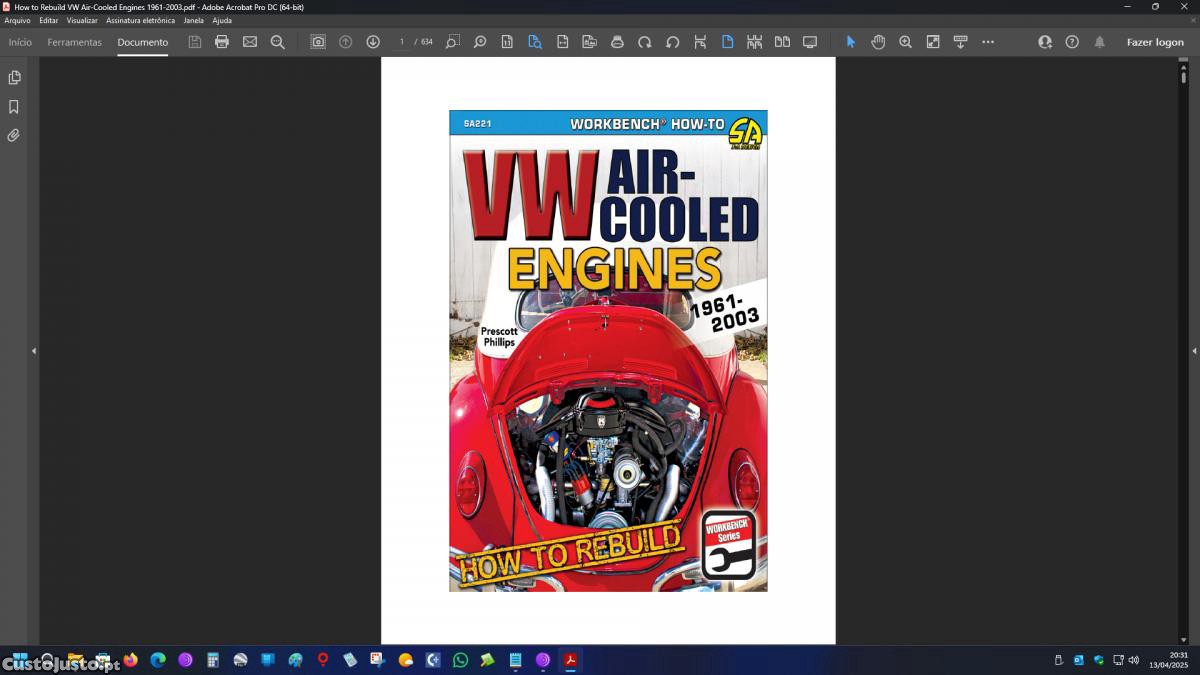Open the Bookmarks side panel

(14, 107)
